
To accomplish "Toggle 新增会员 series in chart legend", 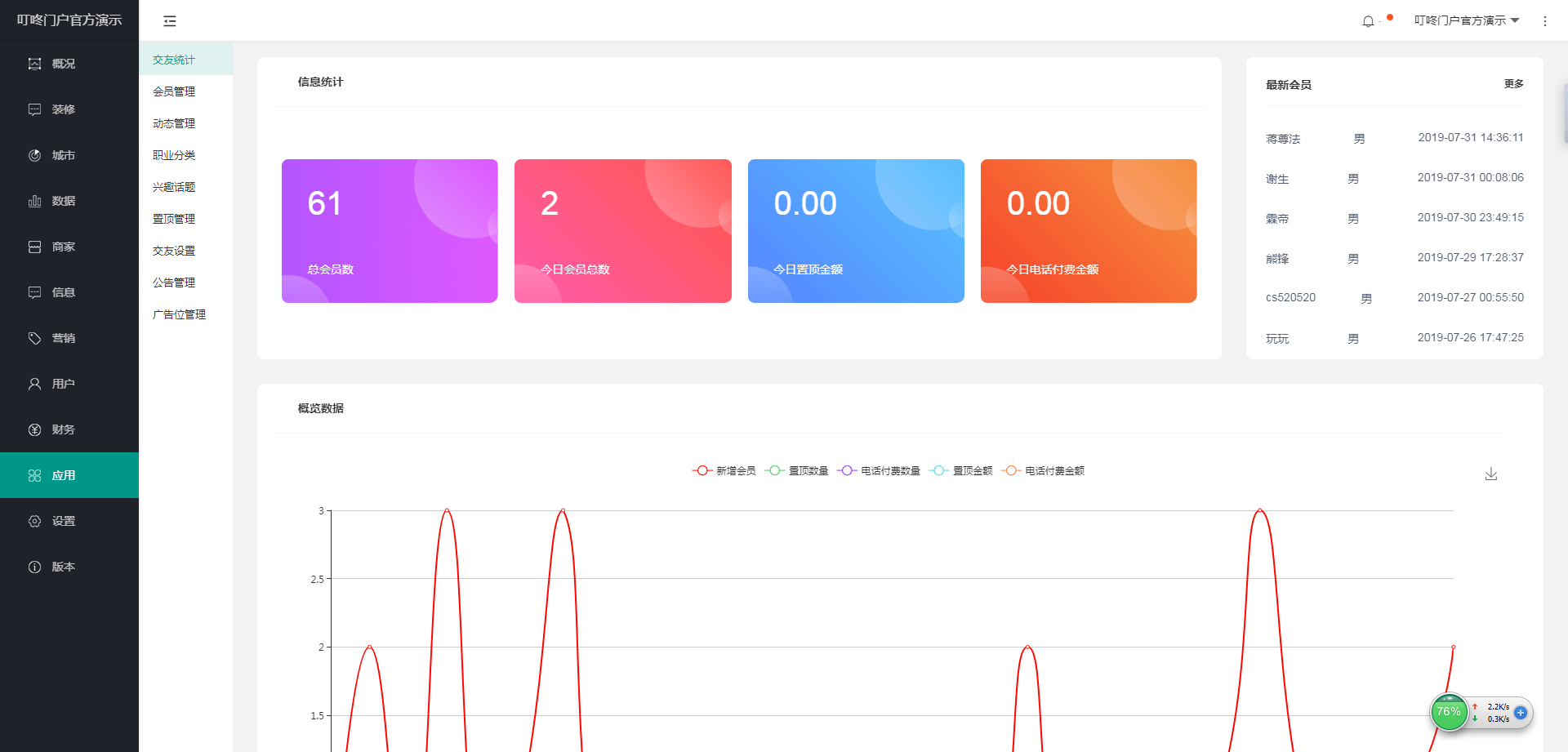I will (x=724, y=470).
